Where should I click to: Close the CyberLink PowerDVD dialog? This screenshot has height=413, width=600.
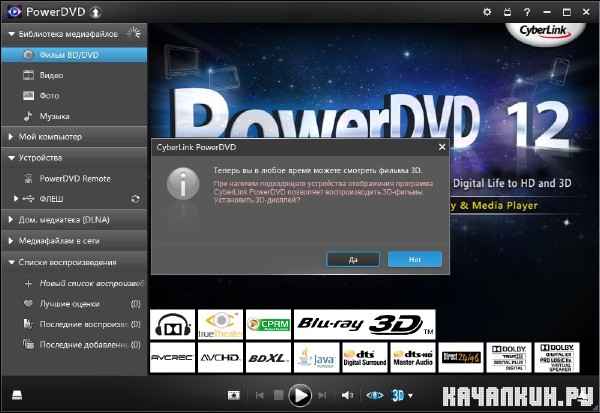442,147
